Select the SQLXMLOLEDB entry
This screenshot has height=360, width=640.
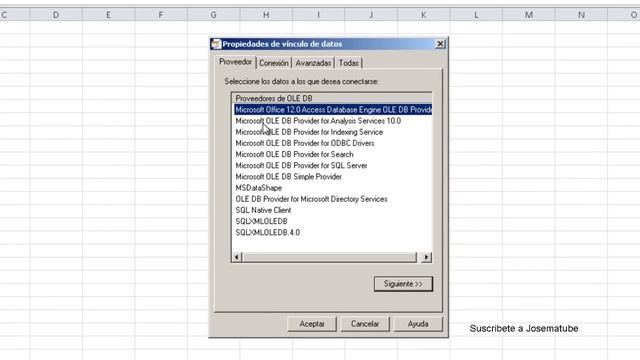click(x=261, y=221)
